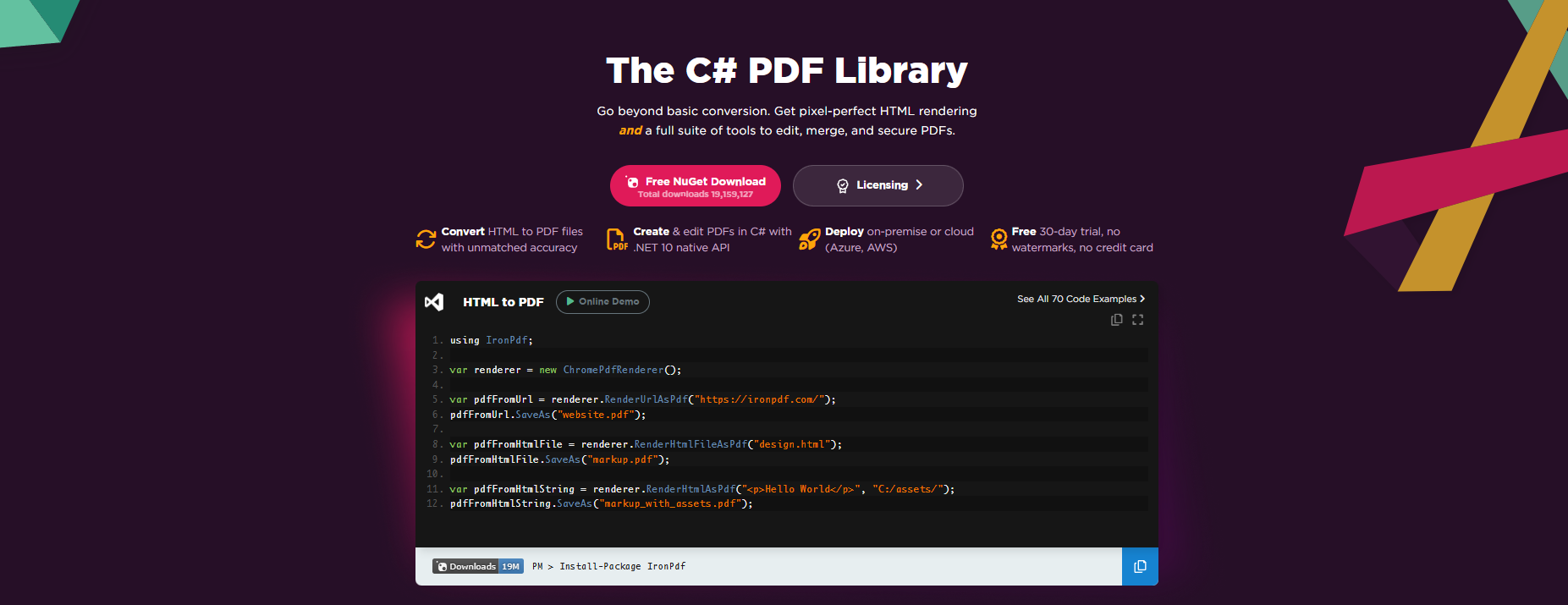The width and height of the screenshot is (1568, 605).
Task: Click the PDF file icon beside Create
Action: point(618,239)
